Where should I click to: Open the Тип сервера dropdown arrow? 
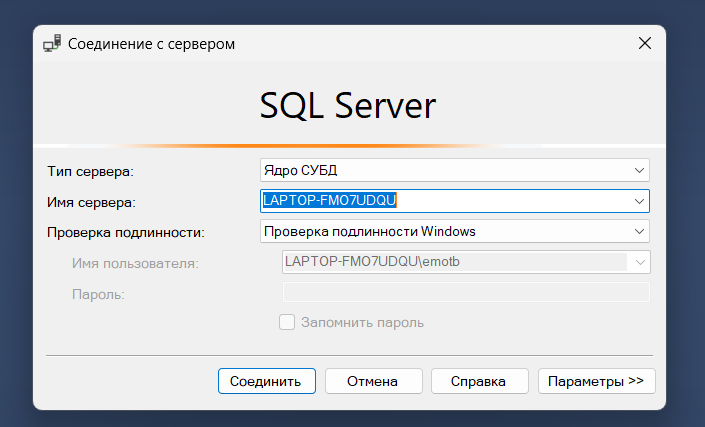pos(639,170)
